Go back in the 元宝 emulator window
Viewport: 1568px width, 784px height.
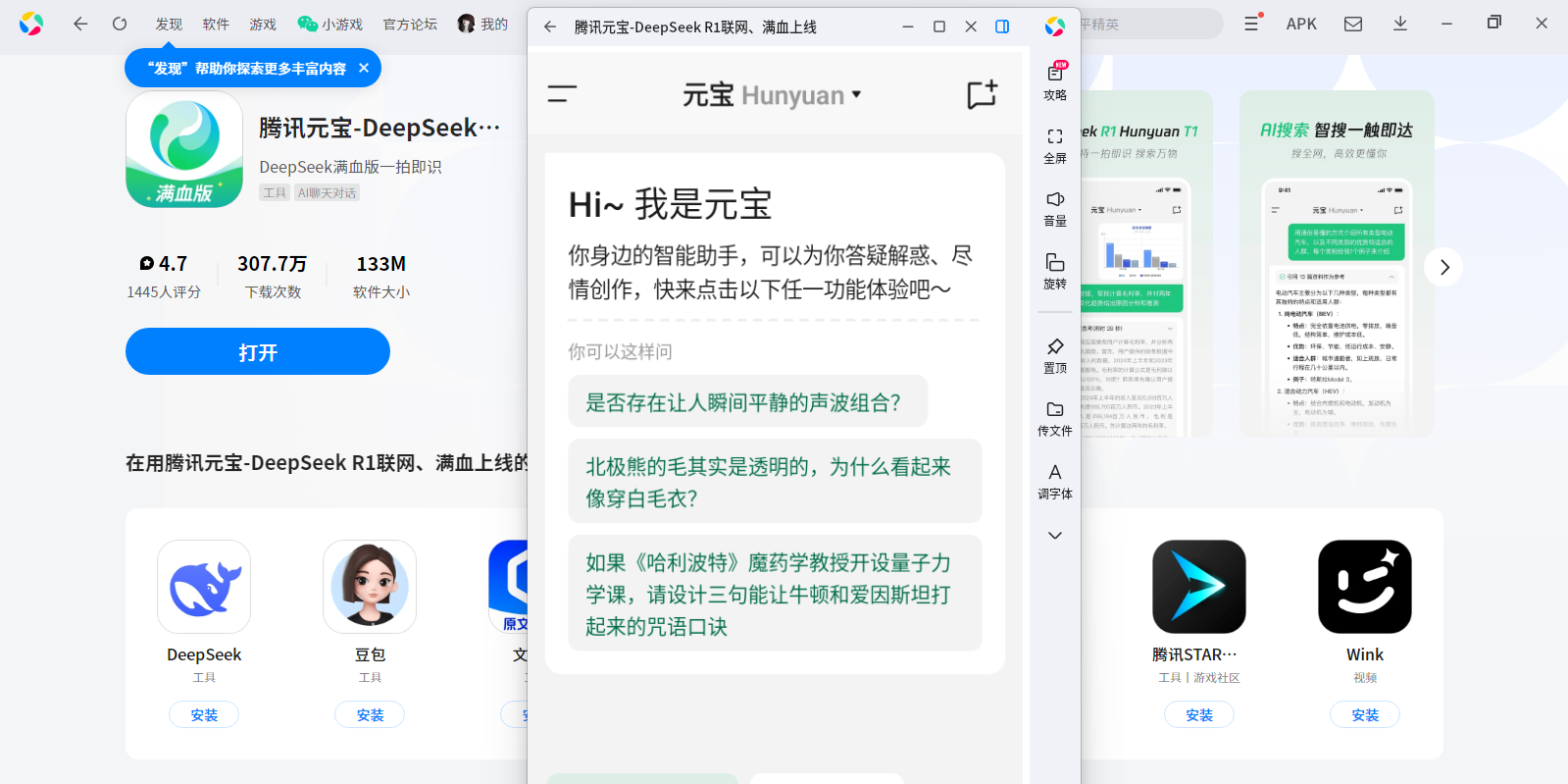(550, 26)
